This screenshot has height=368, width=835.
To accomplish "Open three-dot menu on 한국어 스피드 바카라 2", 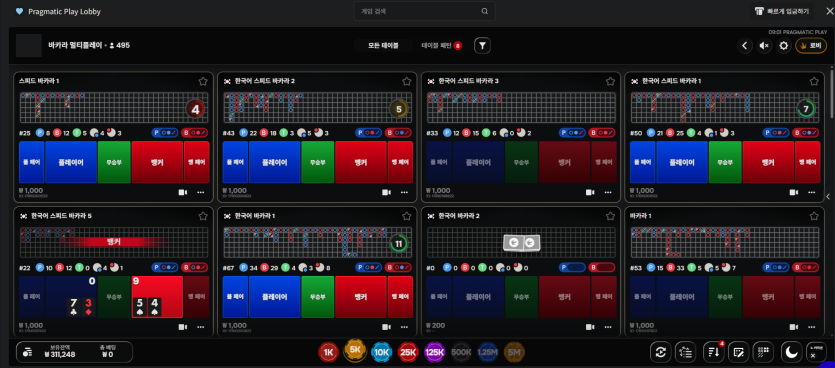I will [405, 192].
